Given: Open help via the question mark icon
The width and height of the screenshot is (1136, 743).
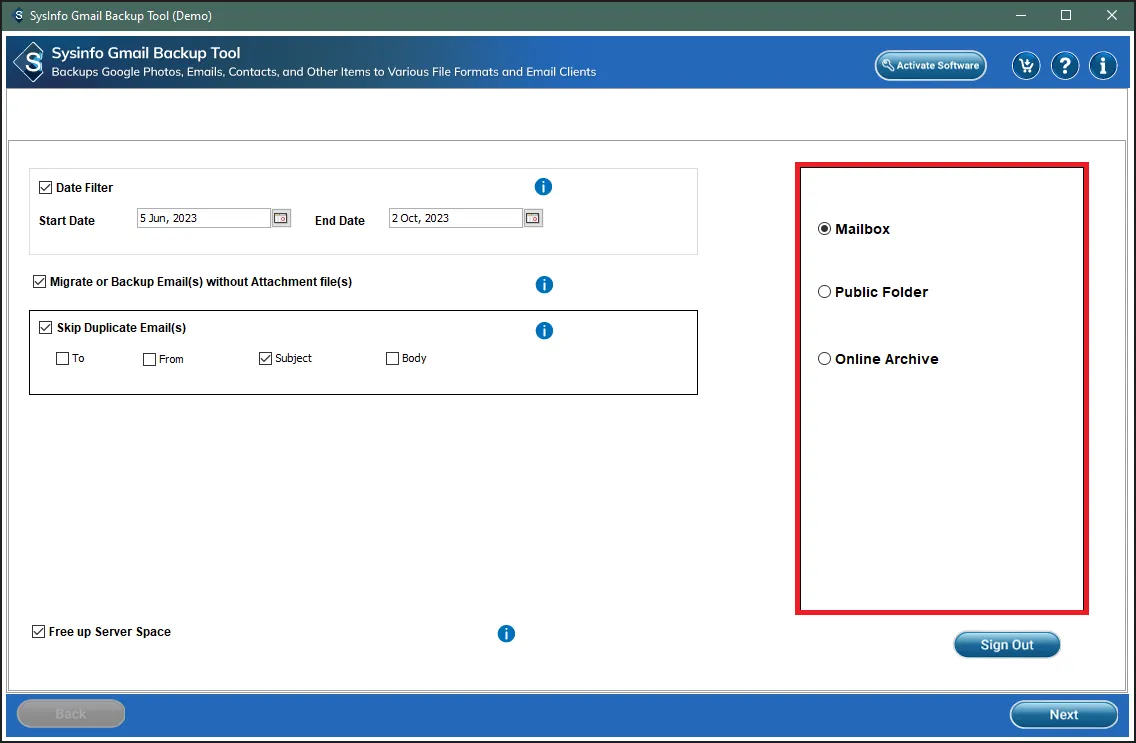Looking at the screenshot, I should coord(1065,66).
